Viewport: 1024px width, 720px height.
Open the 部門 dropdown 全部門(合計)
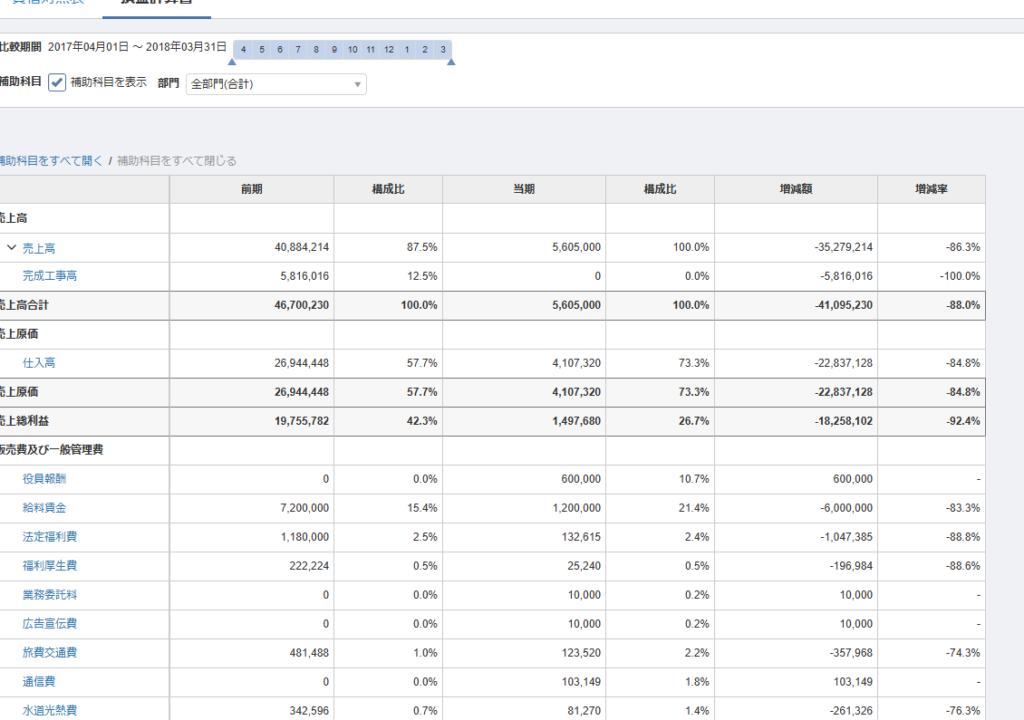pyautogui.click(x=276, y=84)
